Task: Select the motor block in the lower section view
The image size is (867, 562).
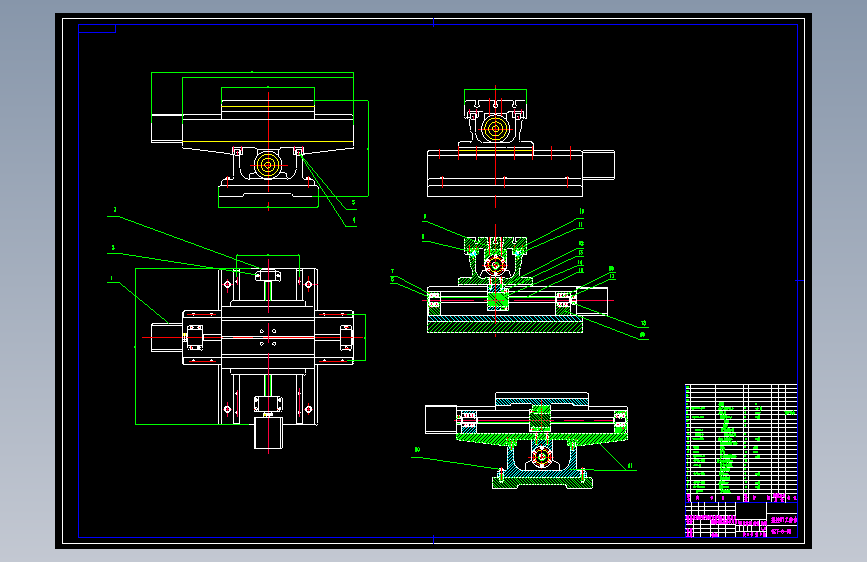Action: [x=441, y=419]
